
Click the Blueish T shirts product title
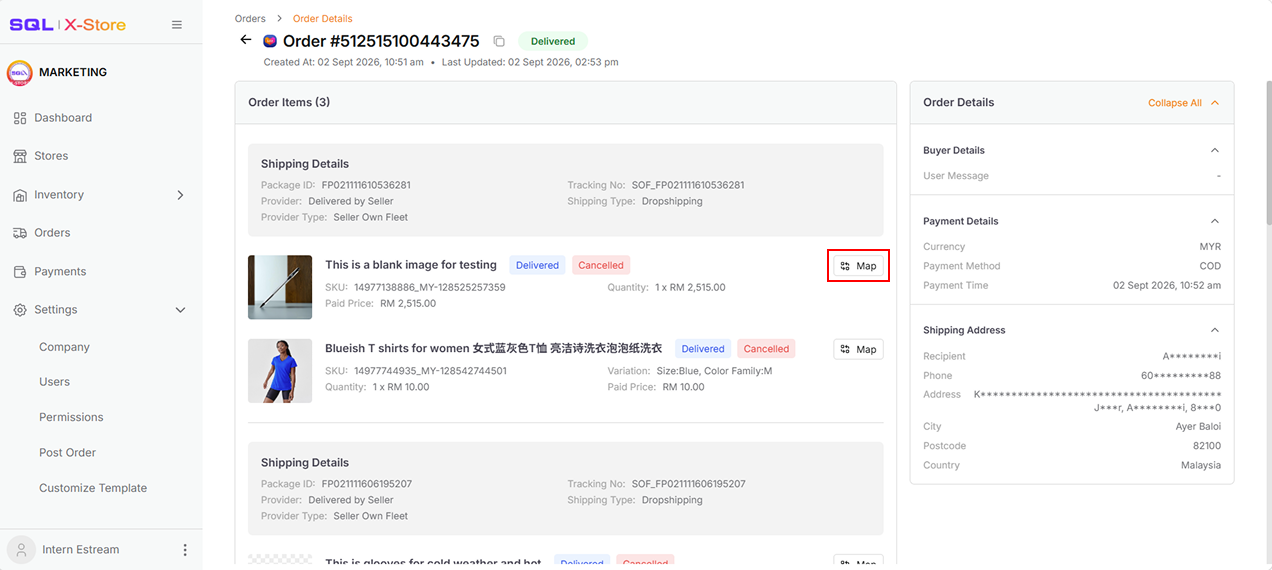point(493,348)
